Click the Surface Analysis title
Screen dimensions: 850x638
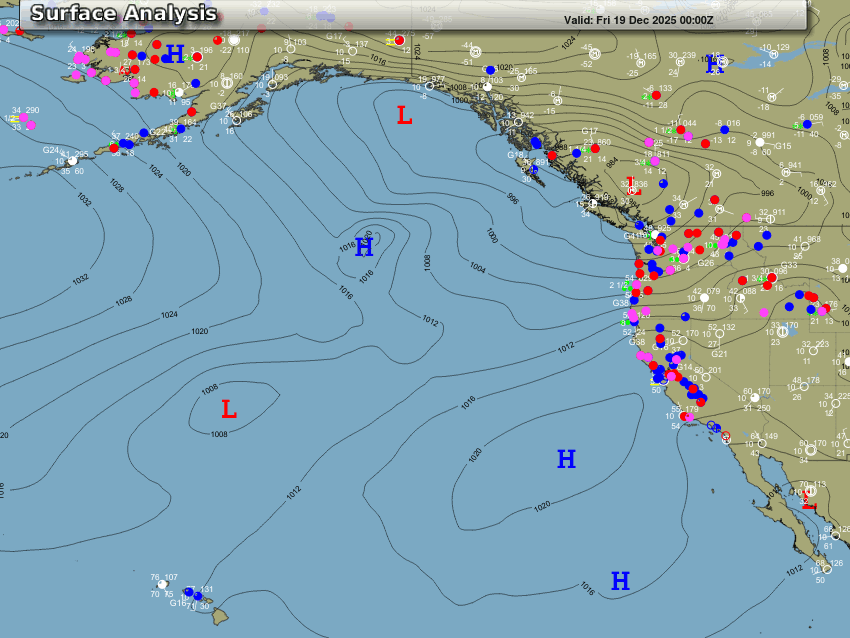click(x=123, y=13)
